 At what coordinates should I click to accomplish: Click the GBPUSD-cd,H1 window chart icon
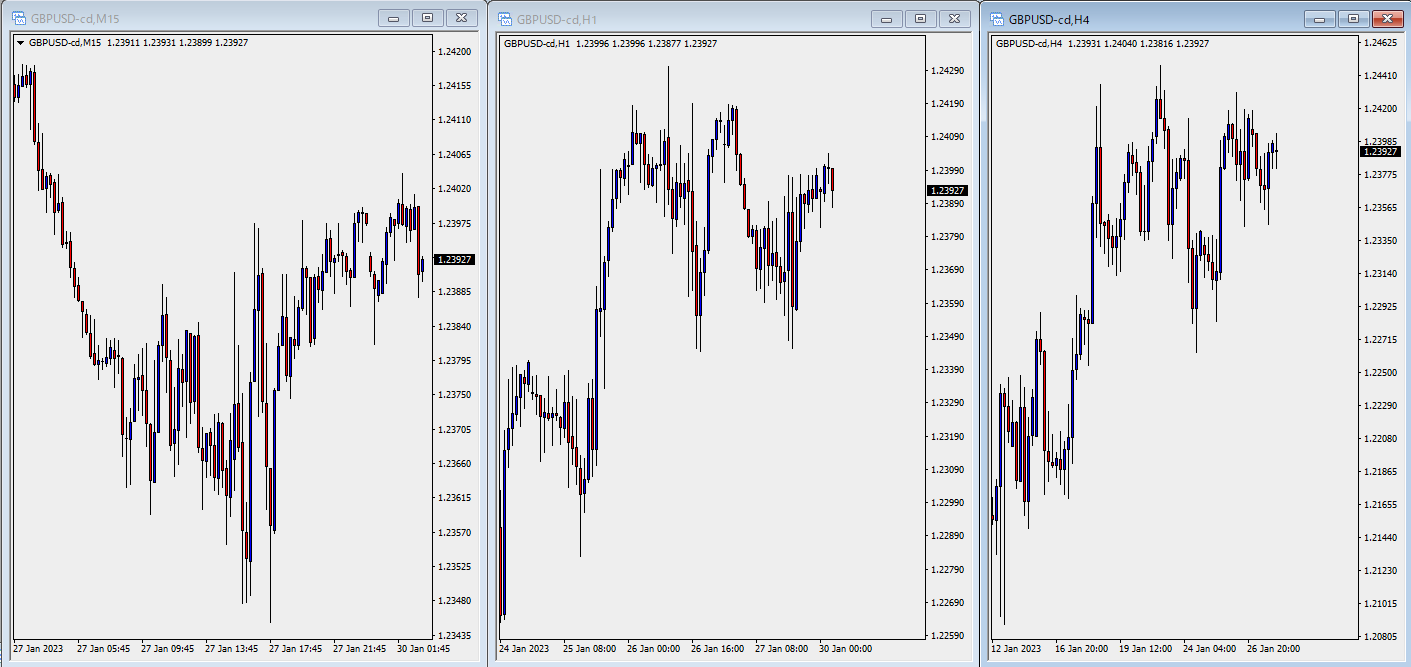(x=505, y=18)
